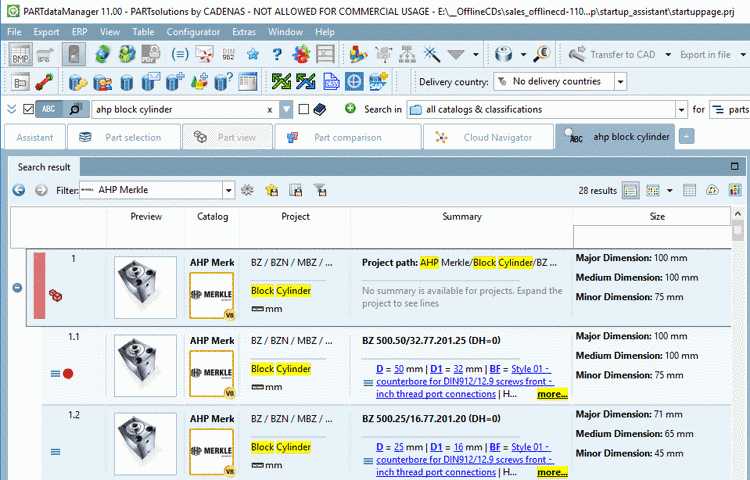Open the Extras menu

point(244,32)
